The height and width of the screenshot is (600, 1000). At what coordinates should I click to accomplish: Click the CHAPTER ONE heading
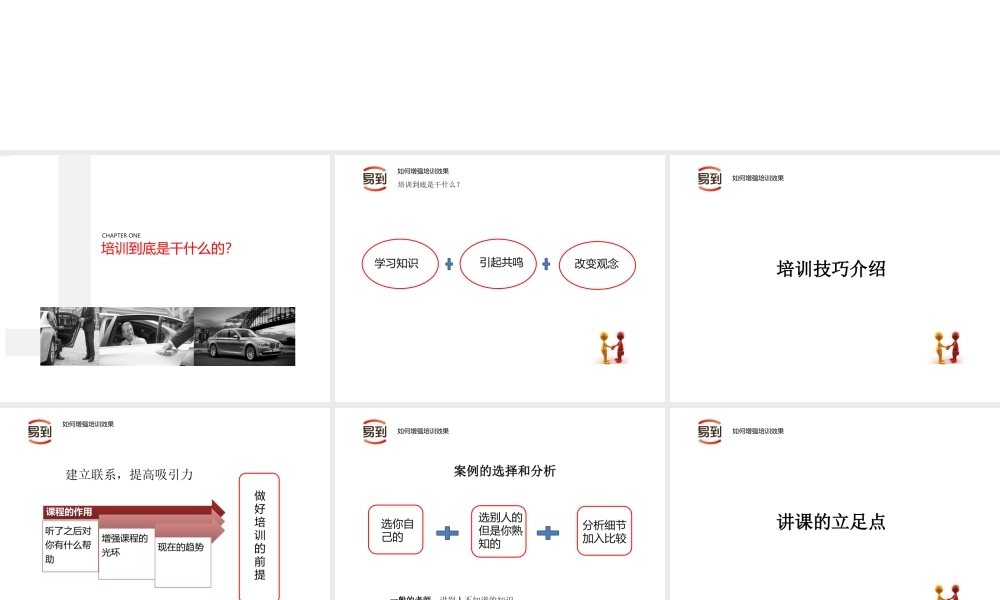click(120, 236)
